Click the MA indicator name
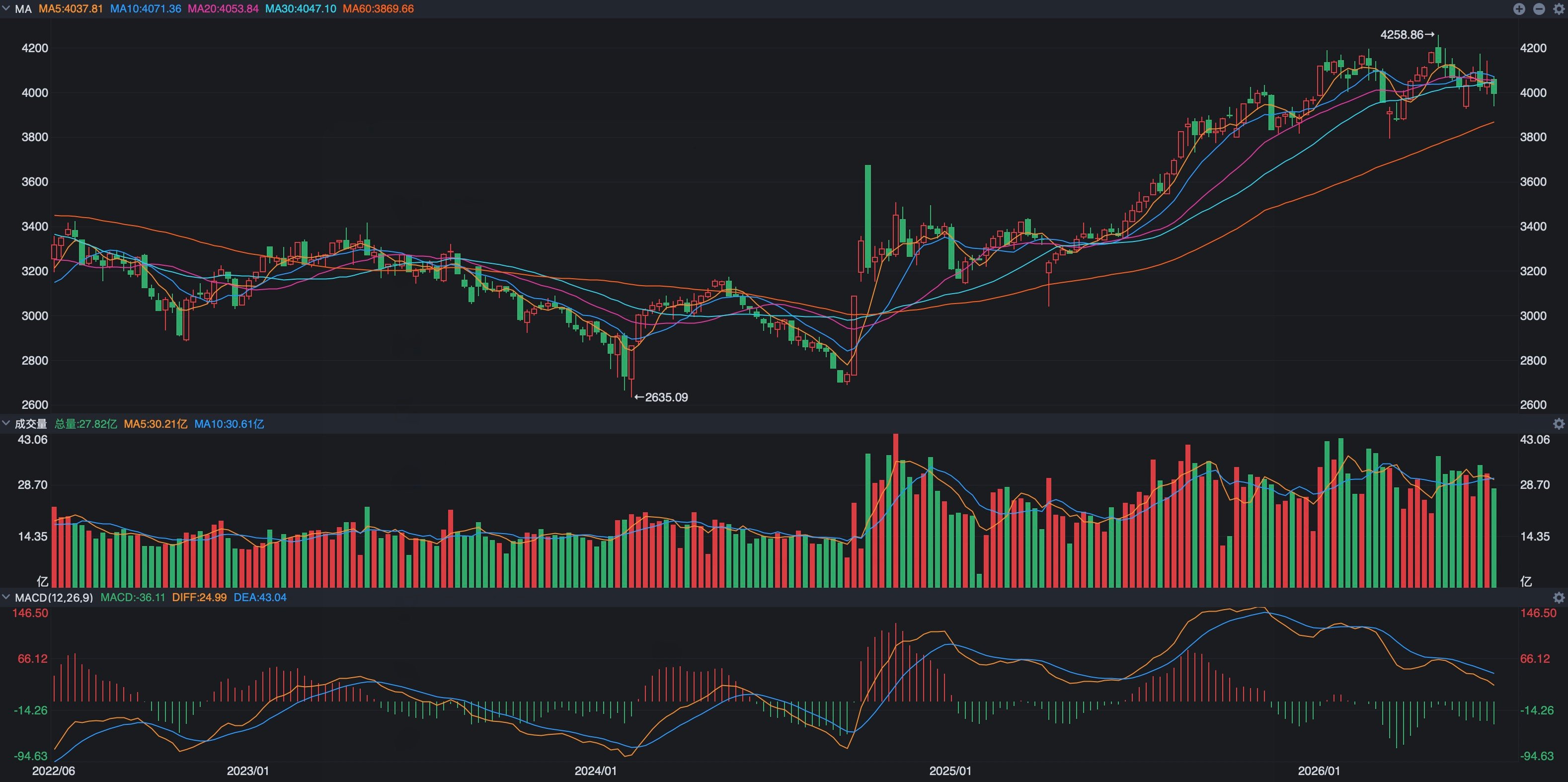1568x782 pixels. coord(23,9)
